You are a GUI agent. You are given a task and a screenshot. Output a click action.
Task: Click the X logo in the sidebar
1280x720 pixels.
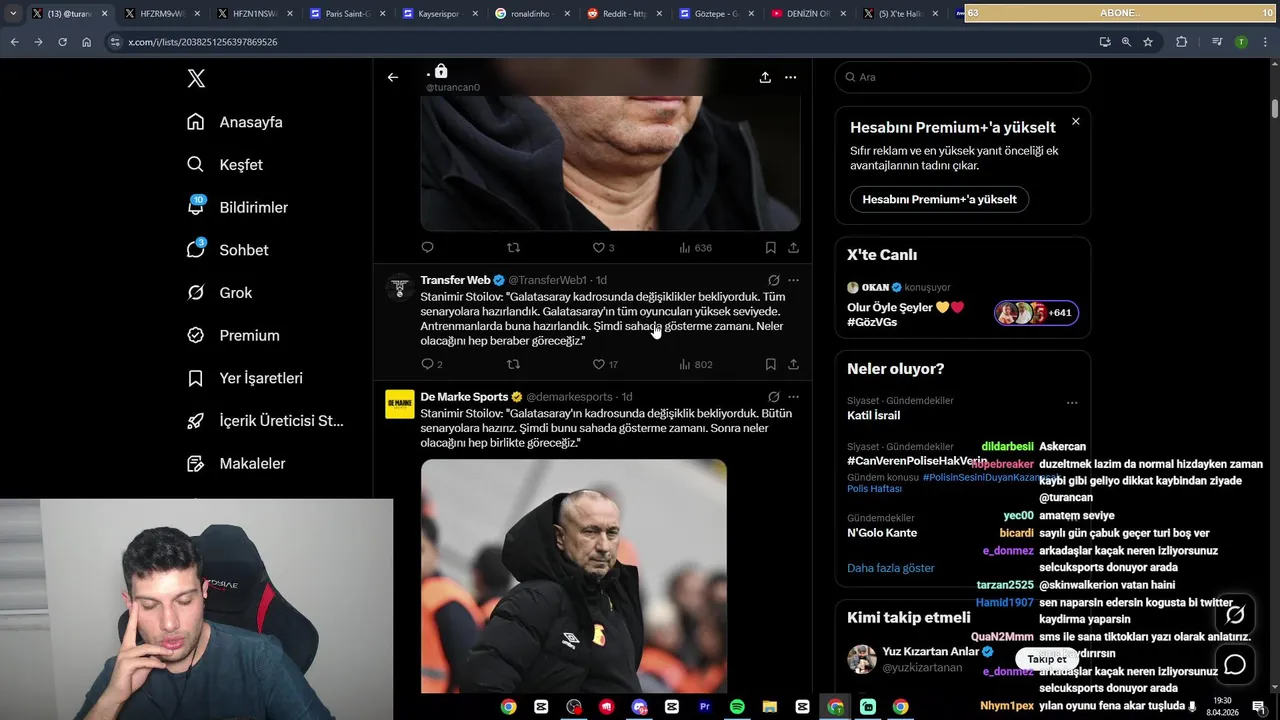point(196,79)
